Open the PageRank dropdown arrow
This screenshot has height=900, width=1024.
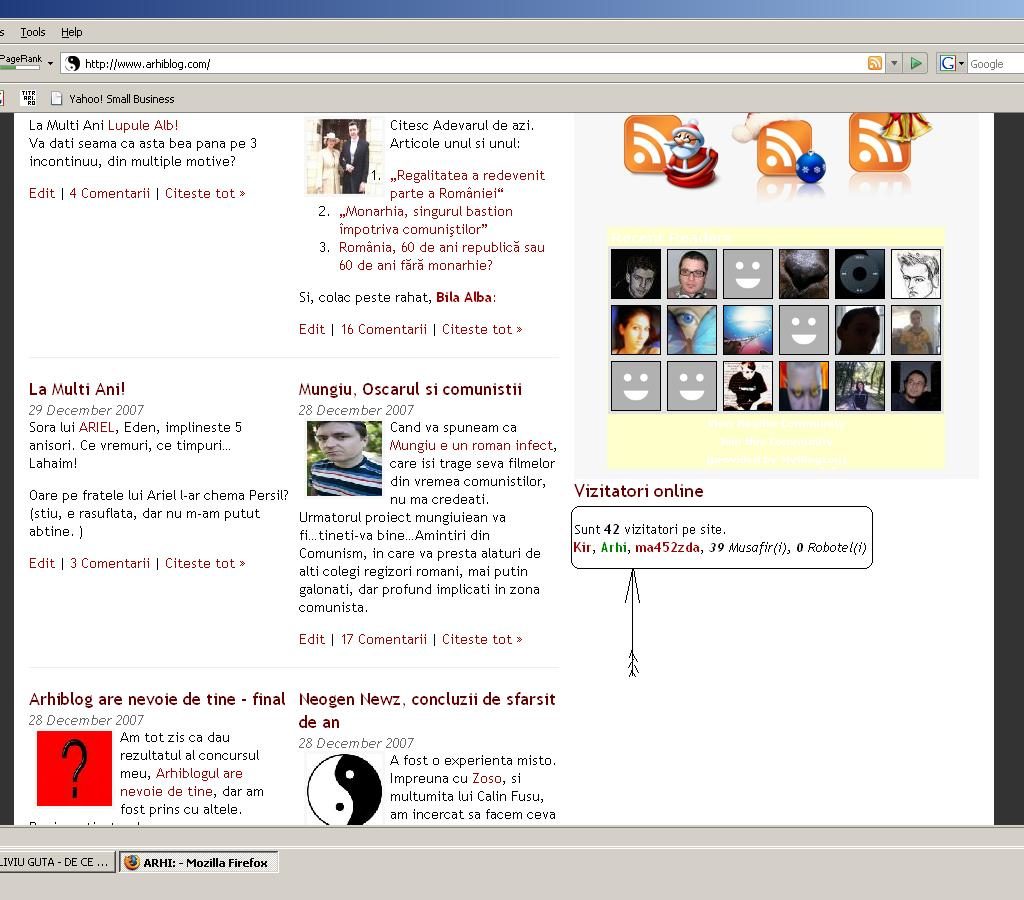click(50, 63)
